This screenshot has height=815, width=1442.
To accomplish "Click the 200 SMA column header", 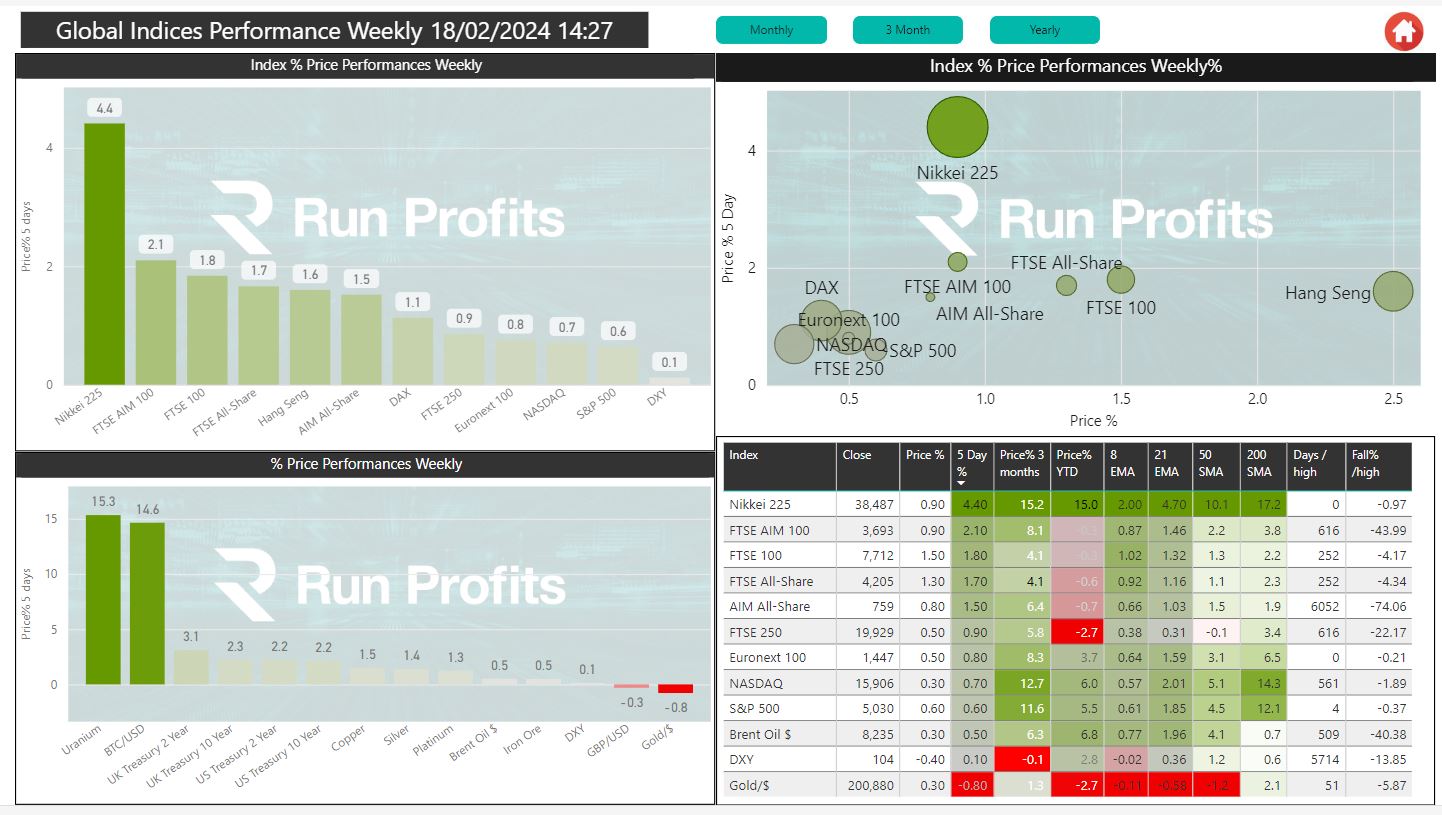I will click(1257, 464).
